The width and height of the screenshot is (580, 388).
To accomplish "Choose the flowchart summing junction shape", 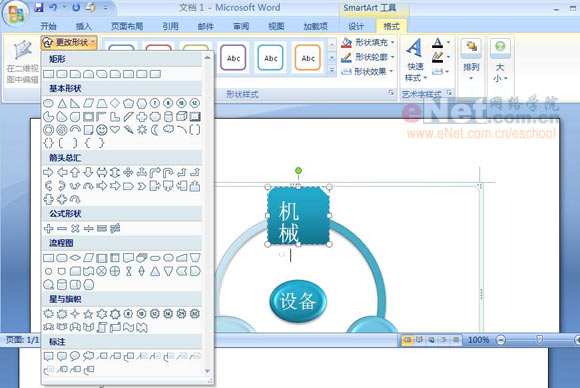I will [101, 271].
